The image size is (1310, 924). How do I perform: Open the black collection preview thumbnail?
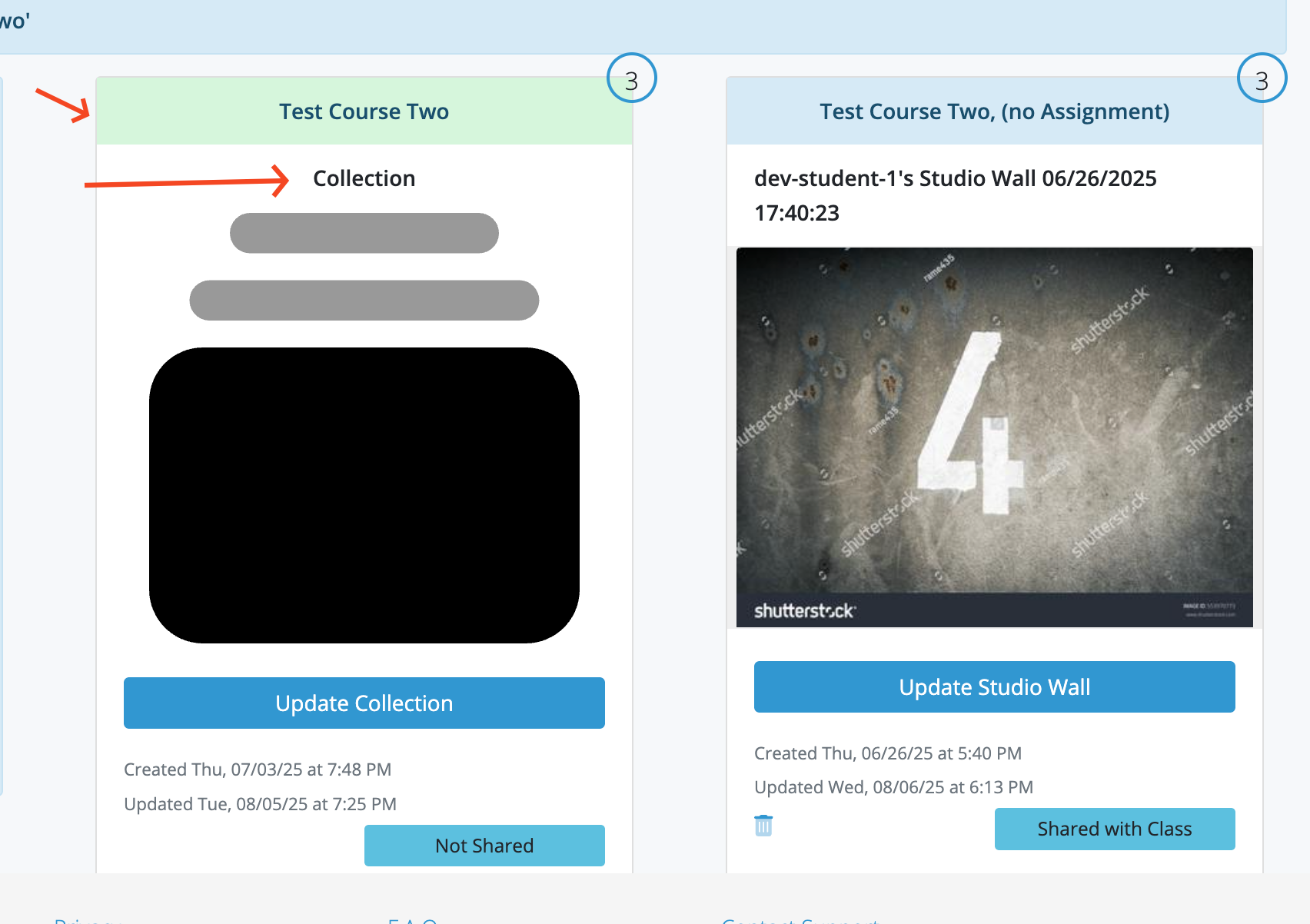364,495
